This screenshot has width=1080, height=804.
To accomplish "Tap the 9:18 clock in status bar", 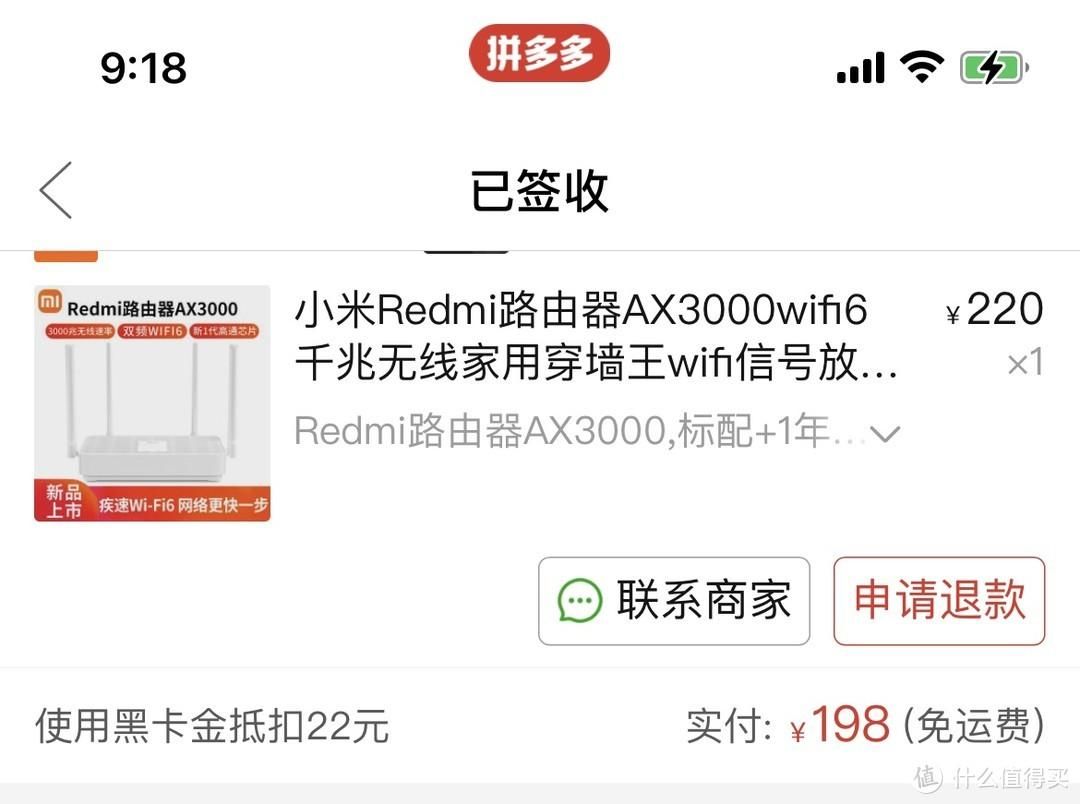I will click(143, 68).
